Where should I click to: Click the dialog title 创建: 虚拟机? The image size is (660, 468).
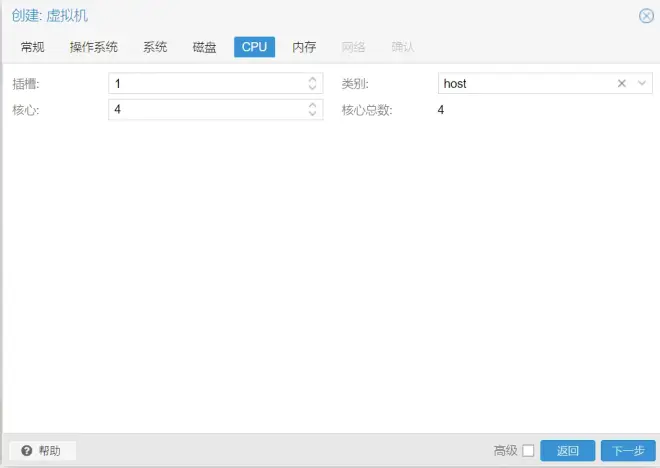50,16
